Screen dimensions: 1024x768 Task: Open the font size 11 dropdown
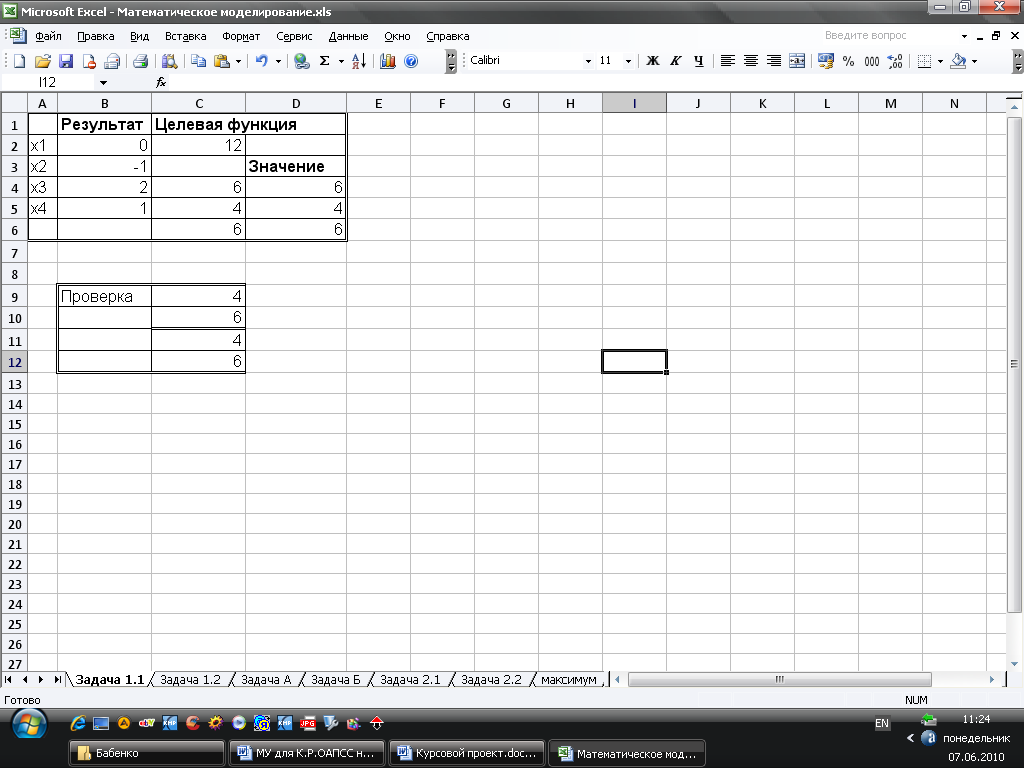(628, 61)
